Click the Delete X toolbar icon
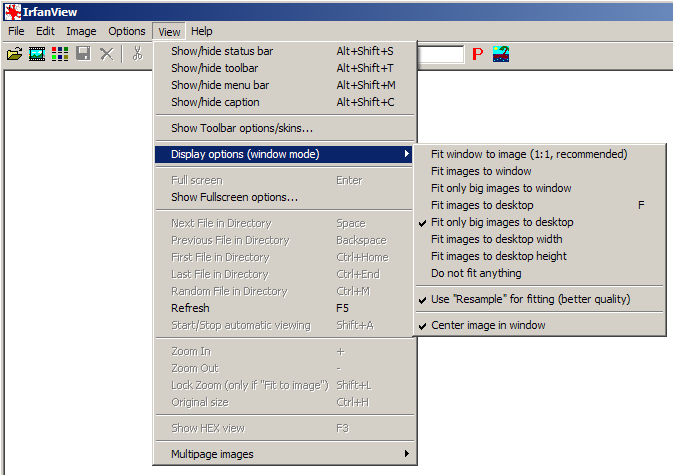 (x=106, y=54)
